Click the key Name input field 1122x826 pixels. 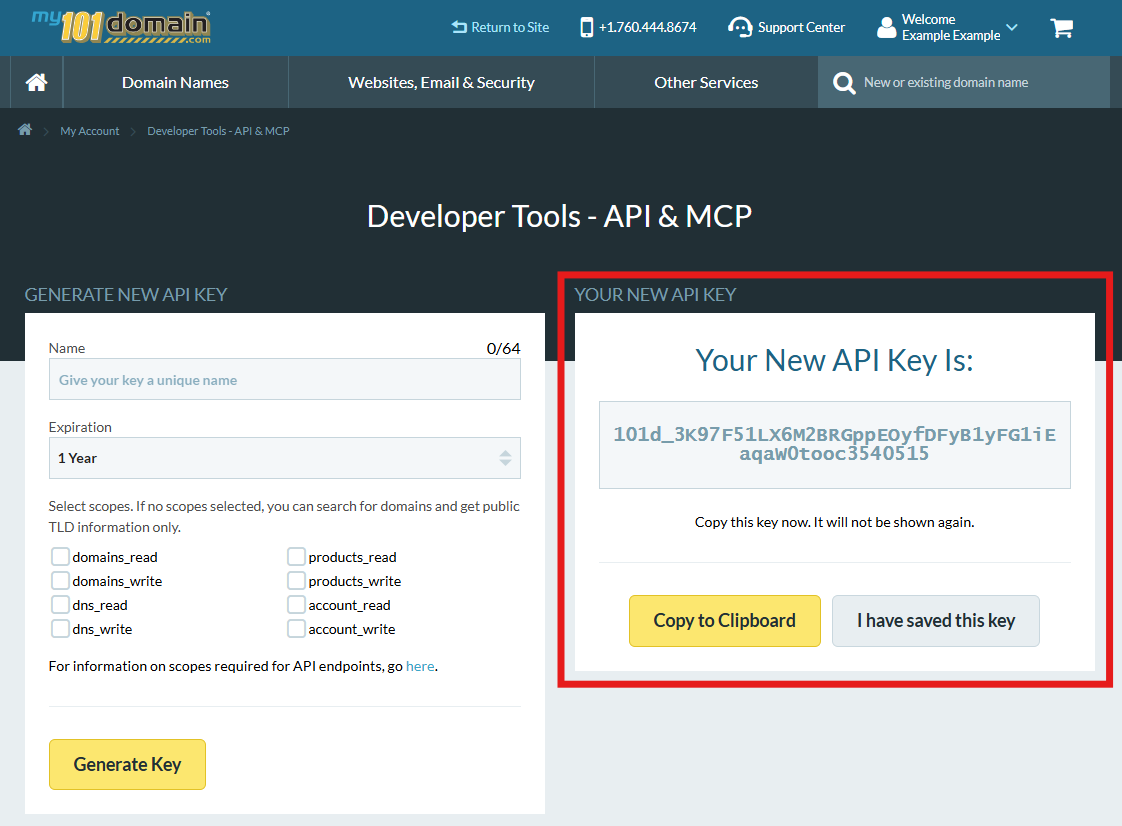click(x=284, y=379)
